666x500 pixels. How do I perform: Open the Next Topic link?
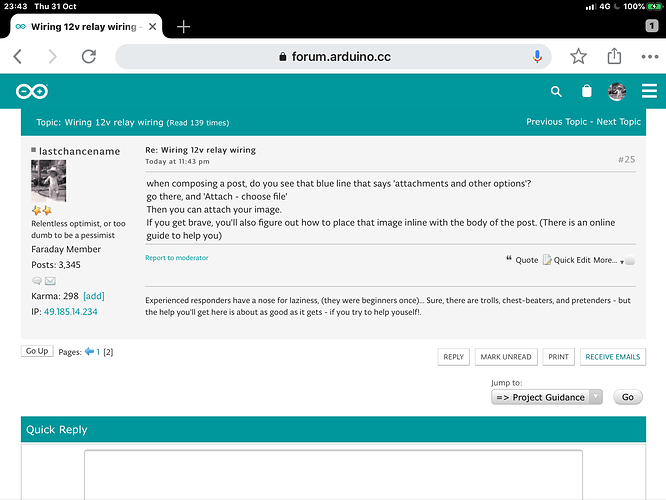click(618, 122)
